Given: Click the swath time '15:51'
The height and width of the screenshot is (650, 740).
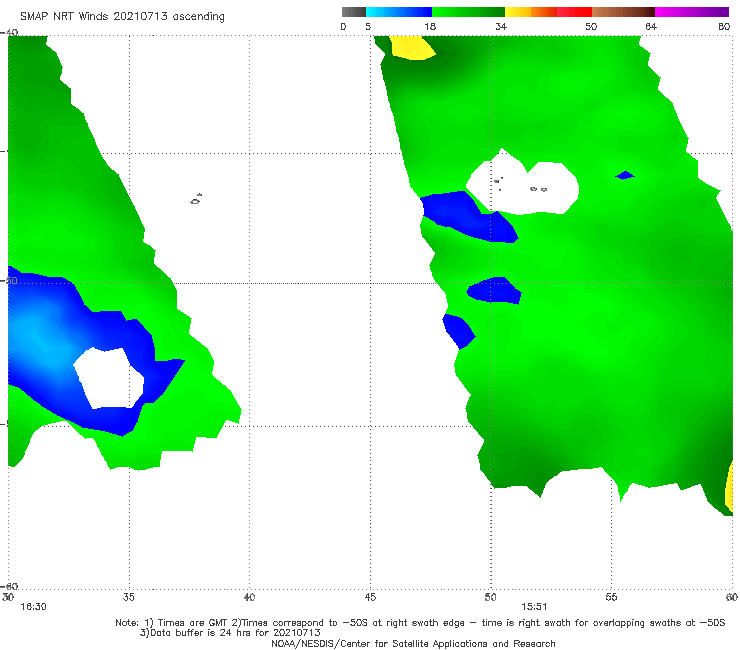Looking at the screenshot, I should [534, 607].
